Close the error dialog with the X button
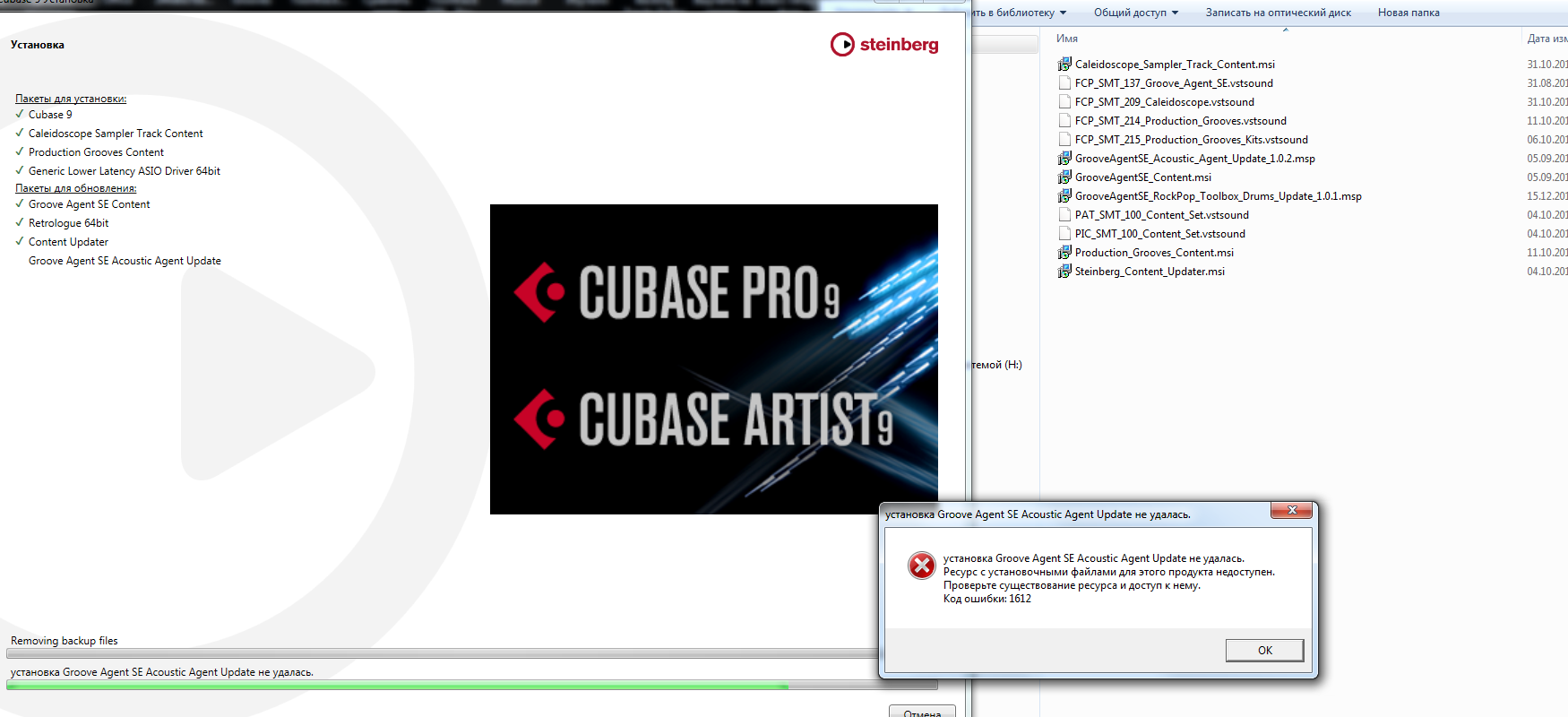 point(1291,510)
